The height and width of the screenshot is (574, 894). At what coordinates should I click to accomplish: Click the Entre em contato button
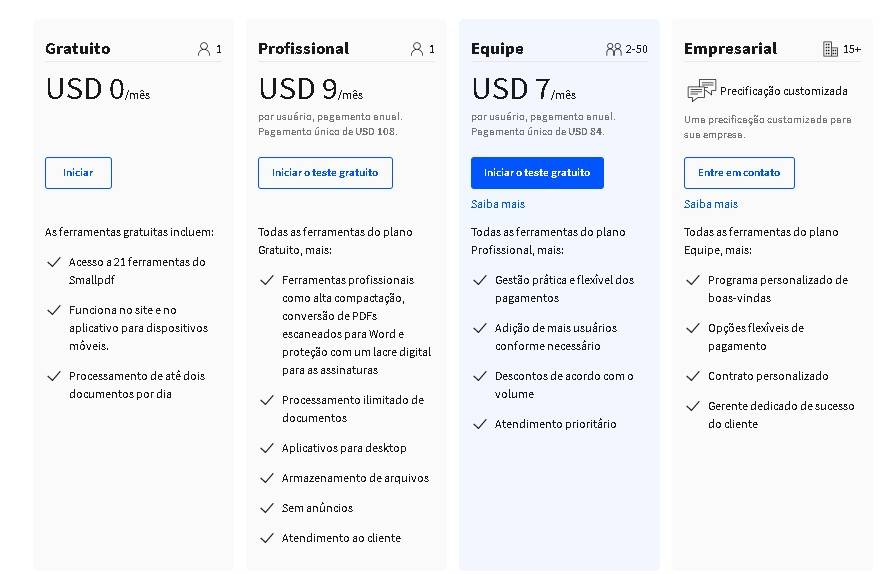pyautogui.click(x=739, y=173)
